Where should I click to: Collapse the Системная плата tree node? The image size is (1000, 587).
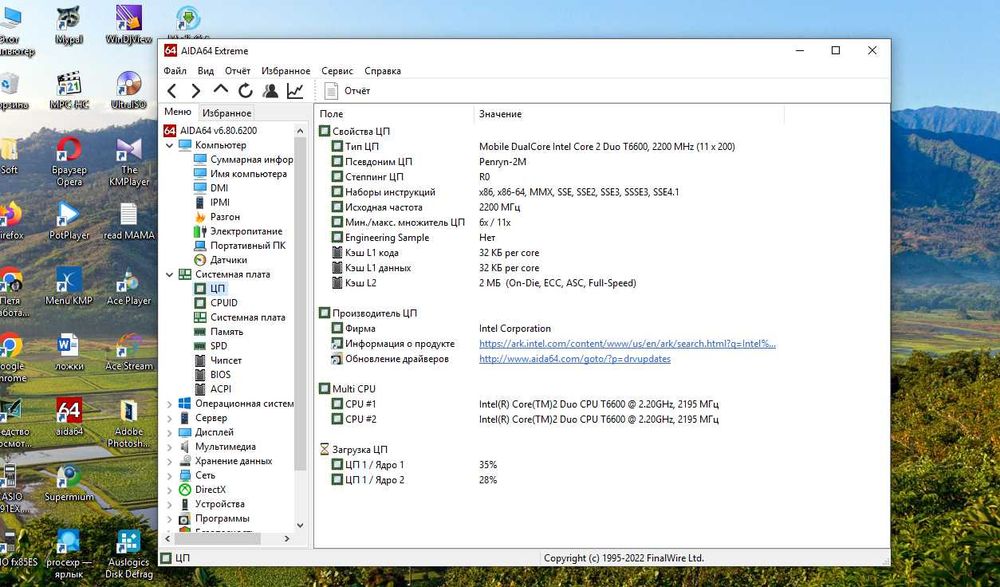point(170,274)
